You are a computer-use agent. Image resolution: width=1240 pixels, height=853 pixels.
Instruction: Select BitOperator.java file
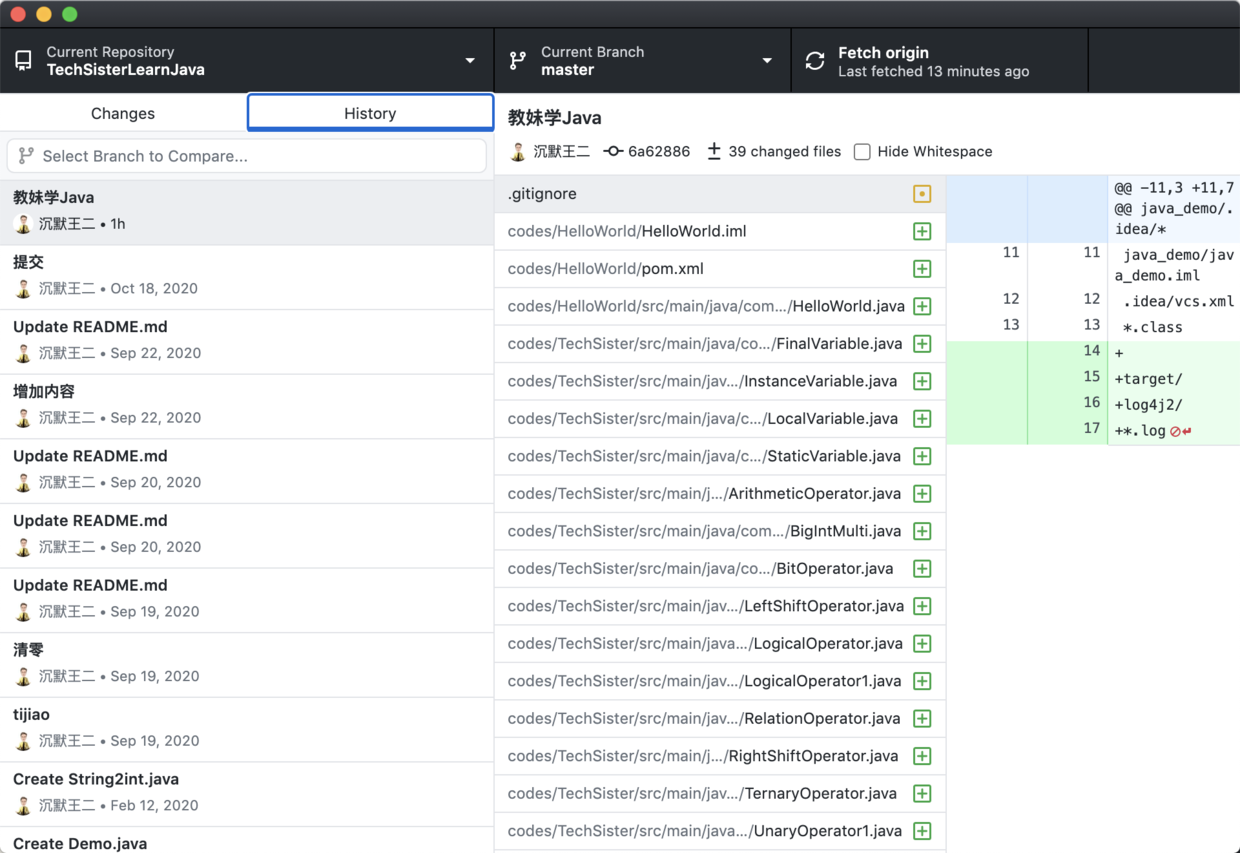point(720,569)
